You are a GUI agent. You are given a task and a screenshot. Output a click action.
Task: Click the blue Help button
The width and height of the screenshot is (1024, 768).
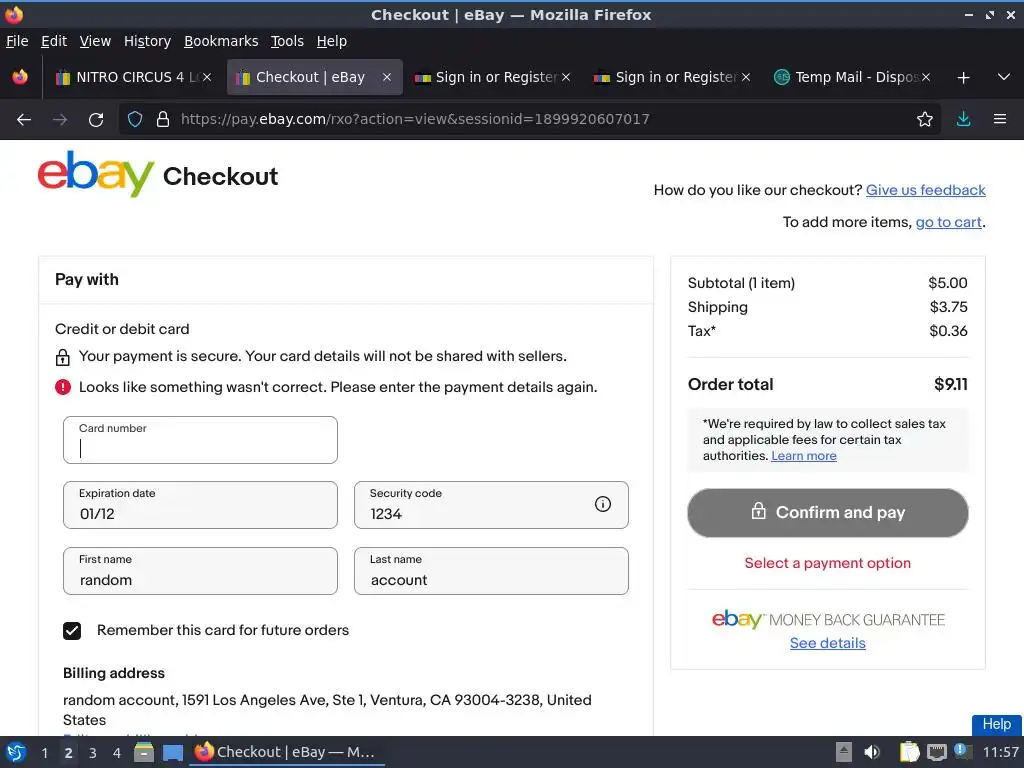[997, 724]
